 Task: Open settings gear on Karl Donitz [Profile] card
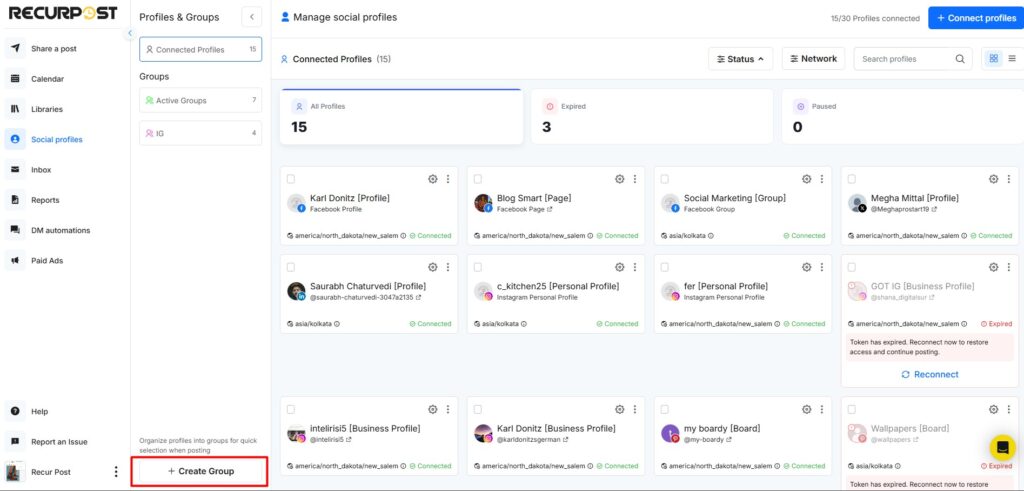tap(432, 179)
